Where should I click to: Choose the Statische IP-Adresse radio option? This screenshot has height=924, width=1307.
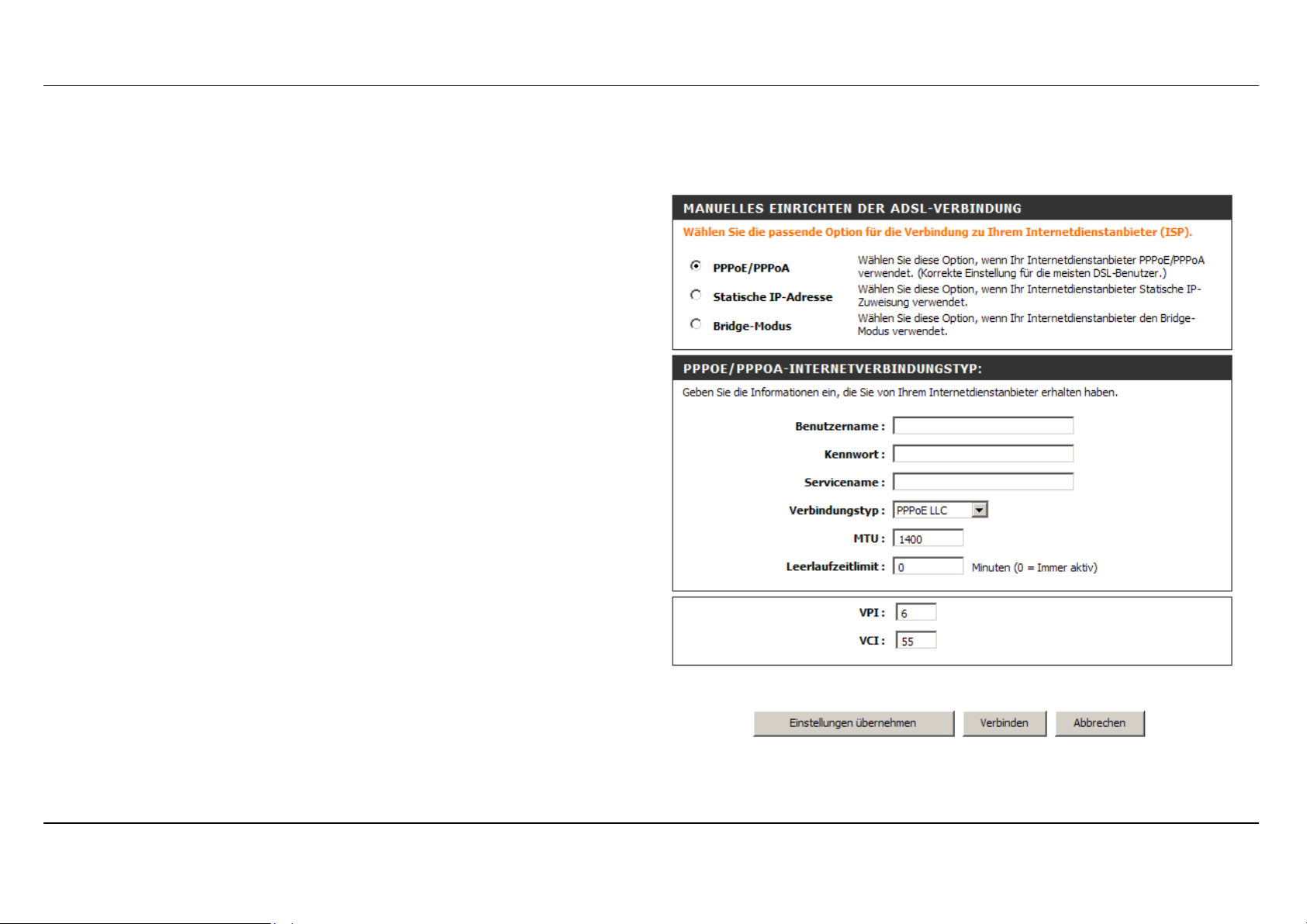pos(696,295)
